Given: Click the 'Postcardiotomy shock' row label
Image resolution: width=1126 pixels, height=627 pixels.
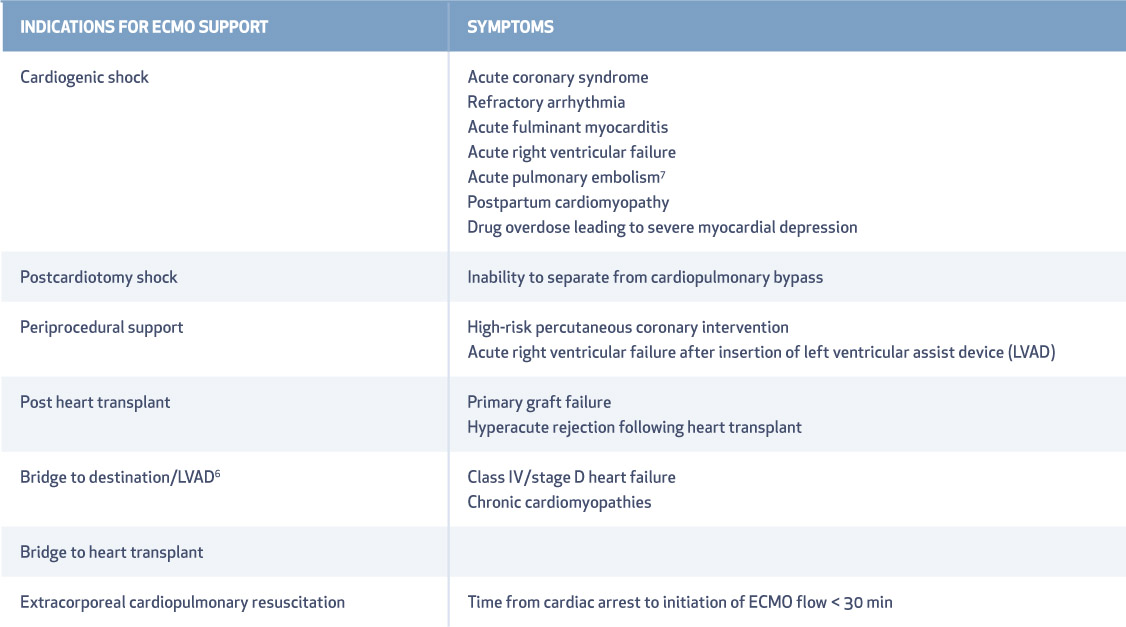Looking at the screenshot, I should pyautogui.click(x=98, y=277).
